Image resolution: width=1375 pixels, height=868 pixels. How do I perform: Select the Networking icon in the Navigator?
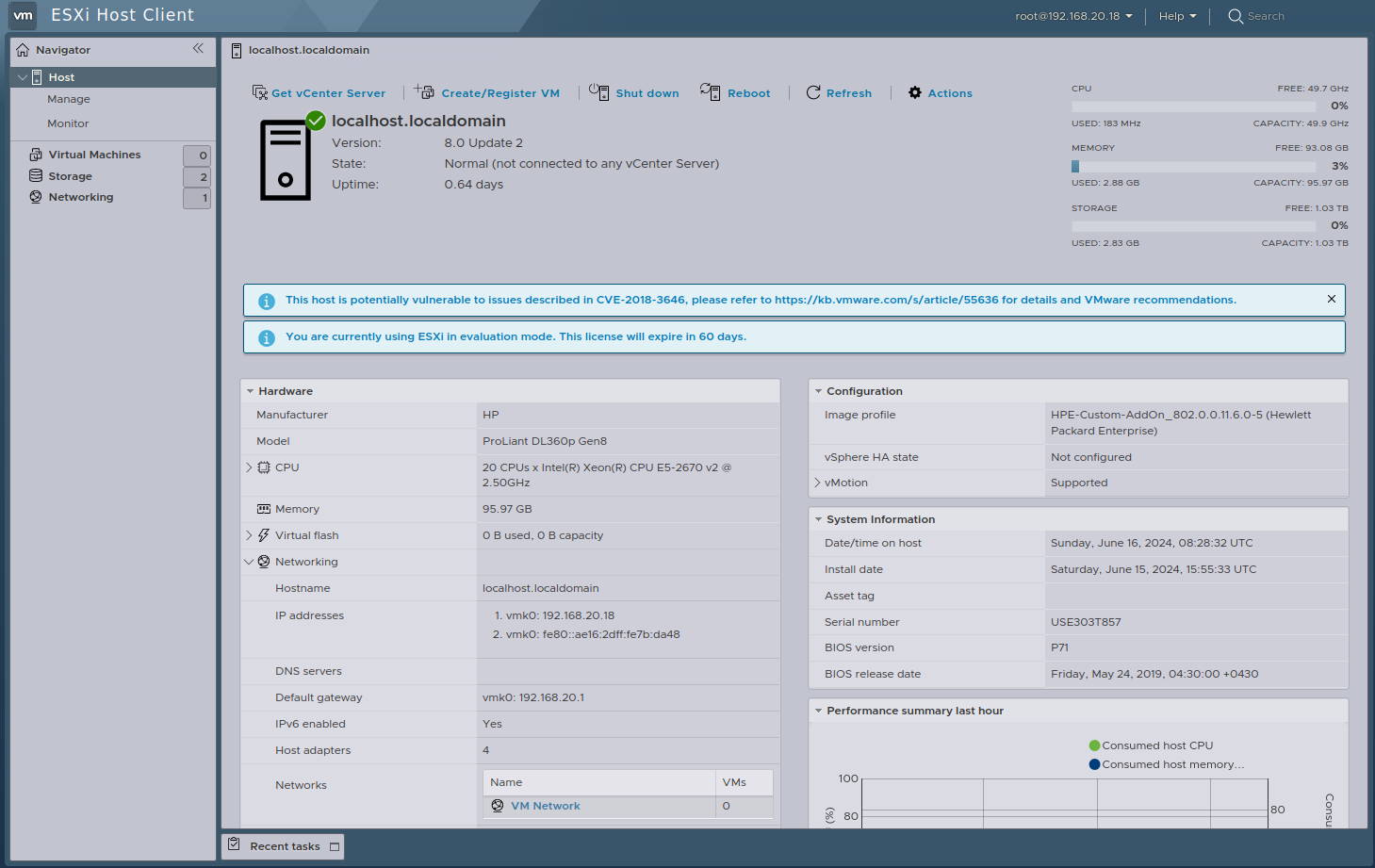(x=35, y=197)
